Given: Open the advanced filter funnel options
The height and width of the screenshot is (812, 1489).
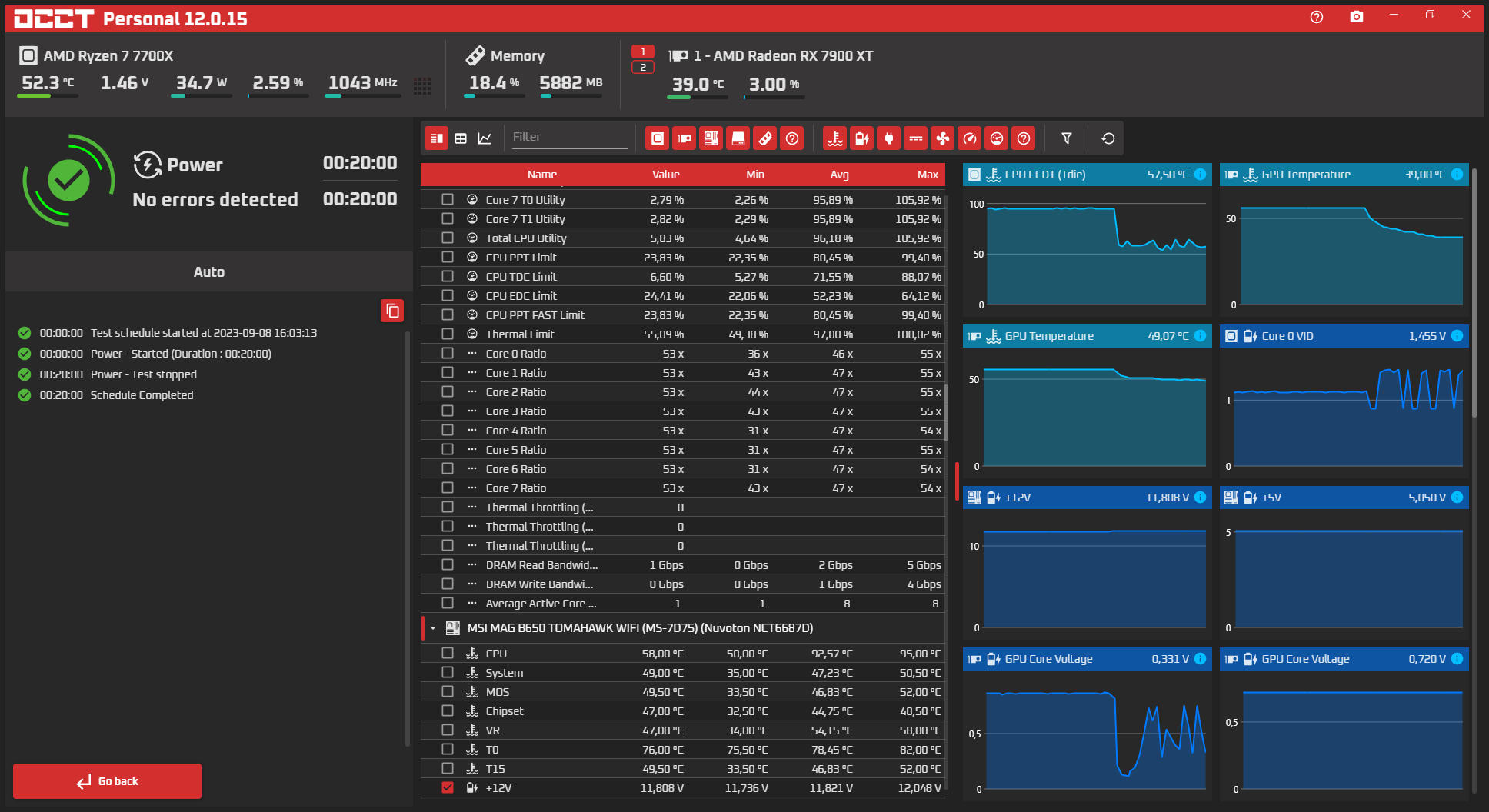Looking at the screenshot, I should point(1066,138).
